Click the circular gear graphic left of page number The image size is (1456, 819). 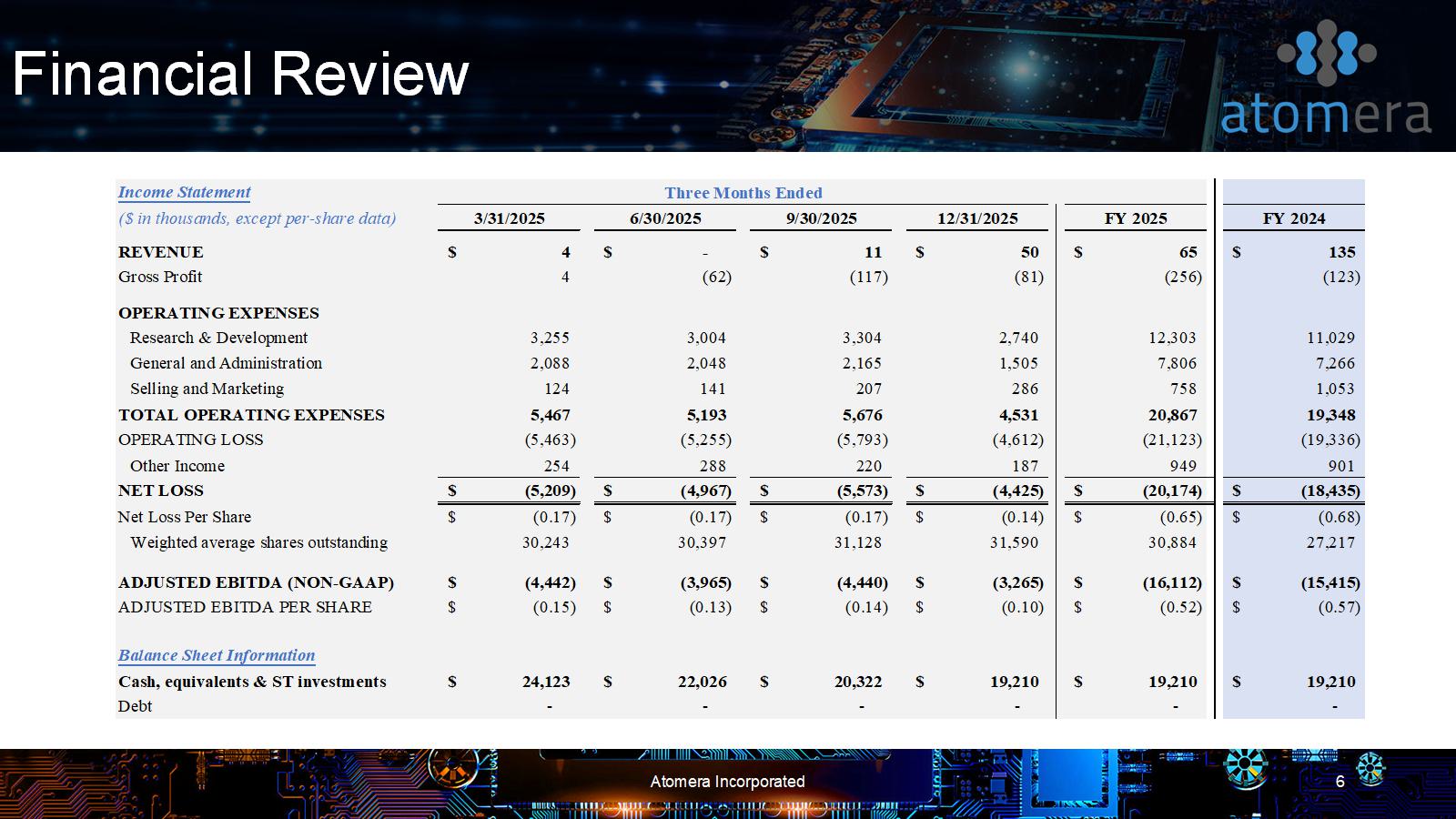pos(1245,767)
